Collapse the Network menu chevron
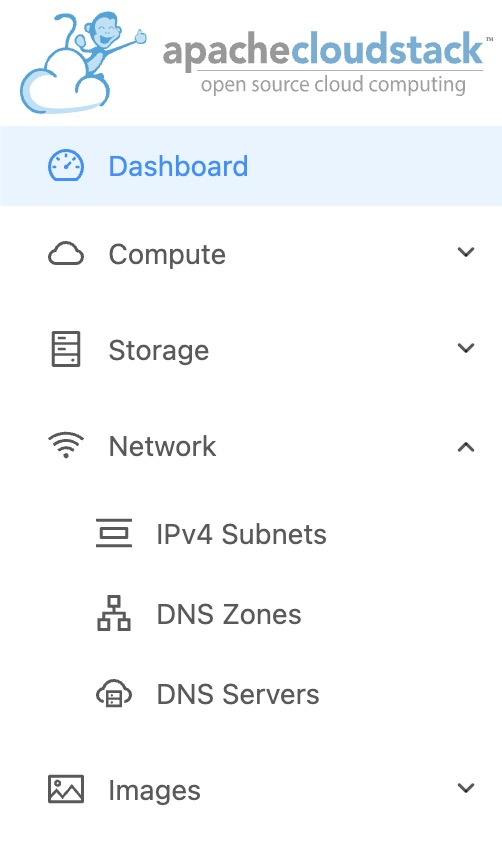Viewport: 502px width, 856px height. pos(465,447)
